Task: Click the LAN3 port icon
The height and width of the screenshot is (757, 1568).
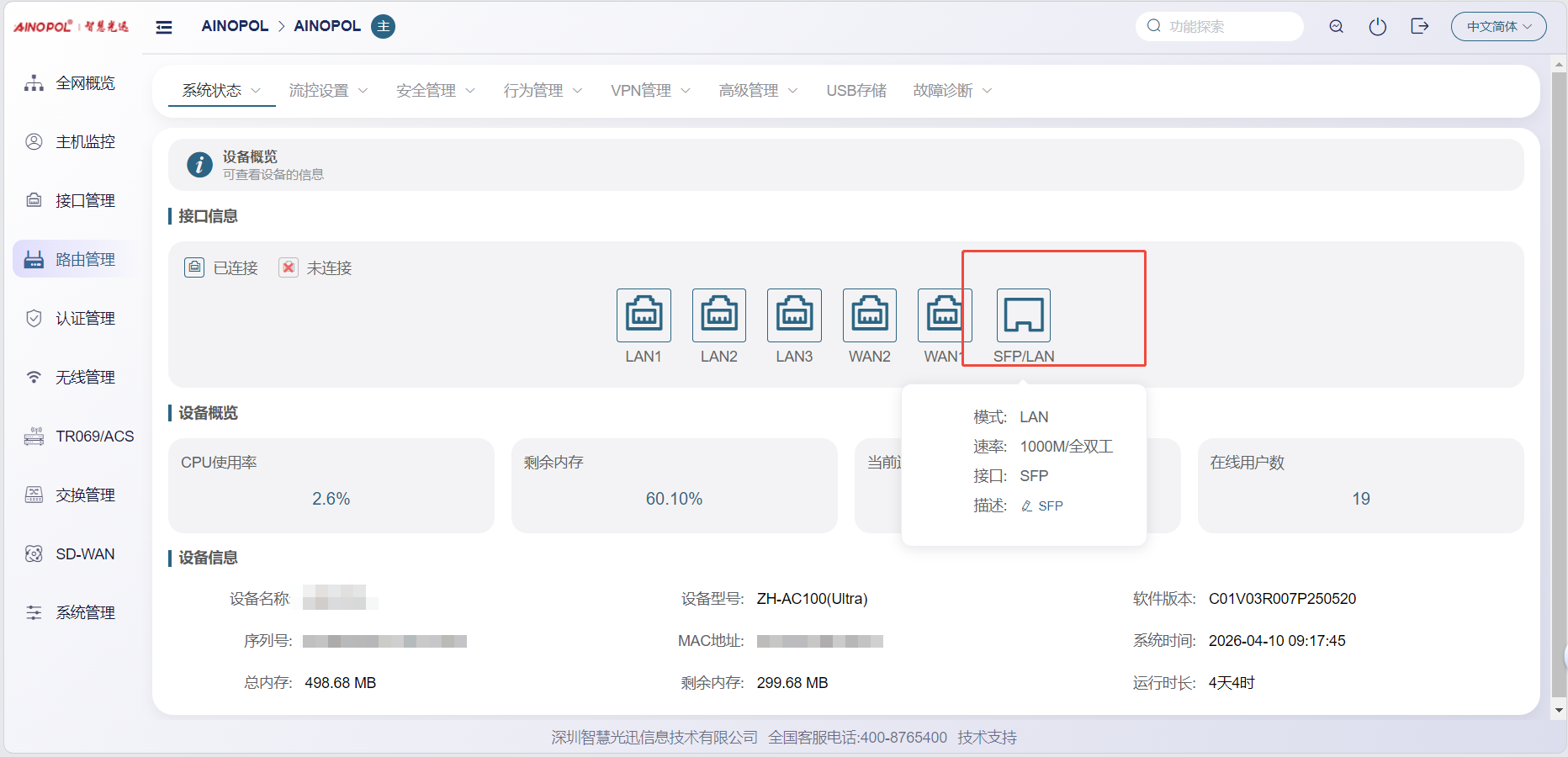Action: click(x=794, y=315)
